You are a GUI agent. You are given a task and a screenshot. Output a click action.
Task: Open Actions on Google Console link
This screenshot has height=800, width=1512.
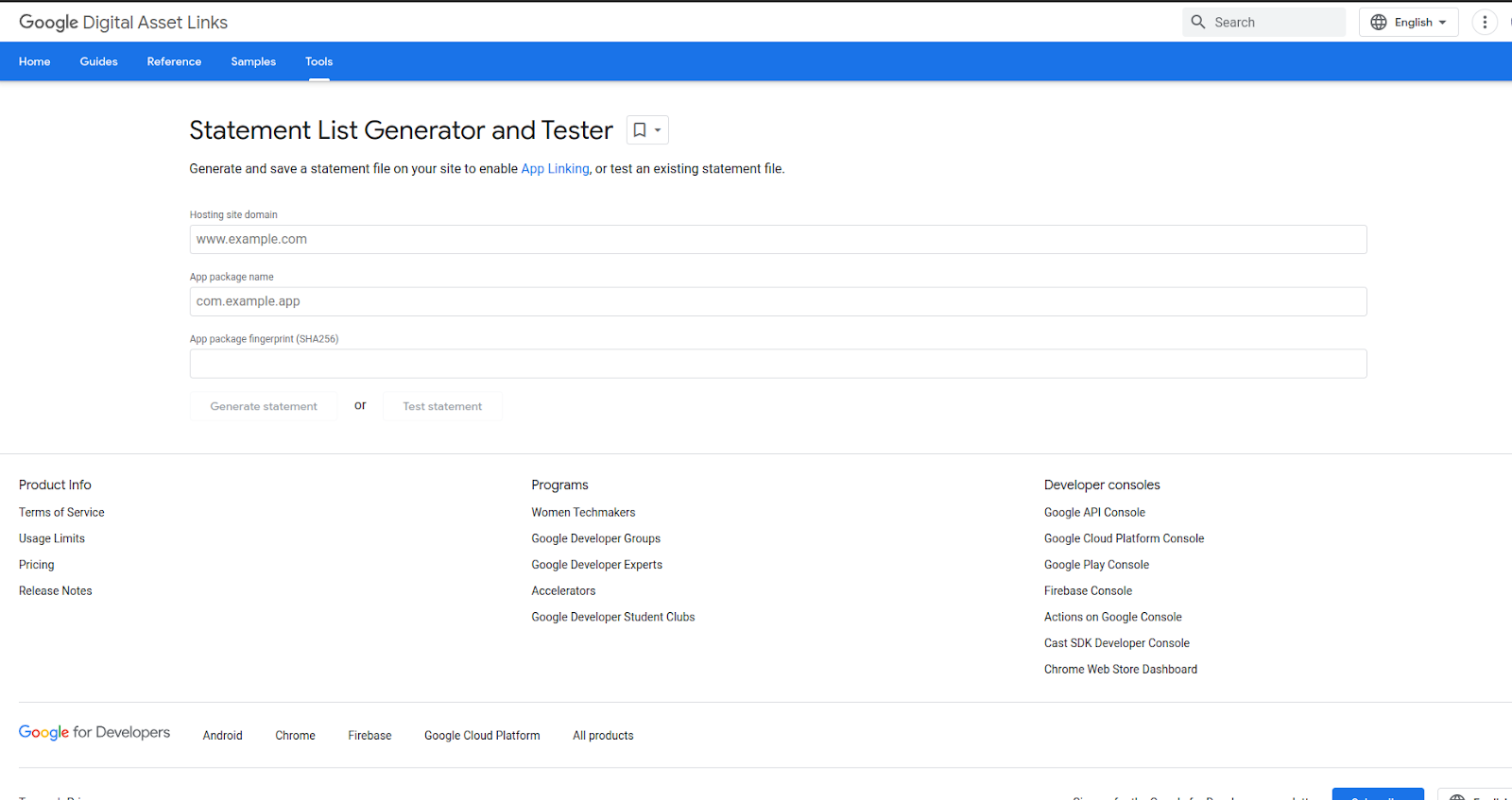point(1112,618)
